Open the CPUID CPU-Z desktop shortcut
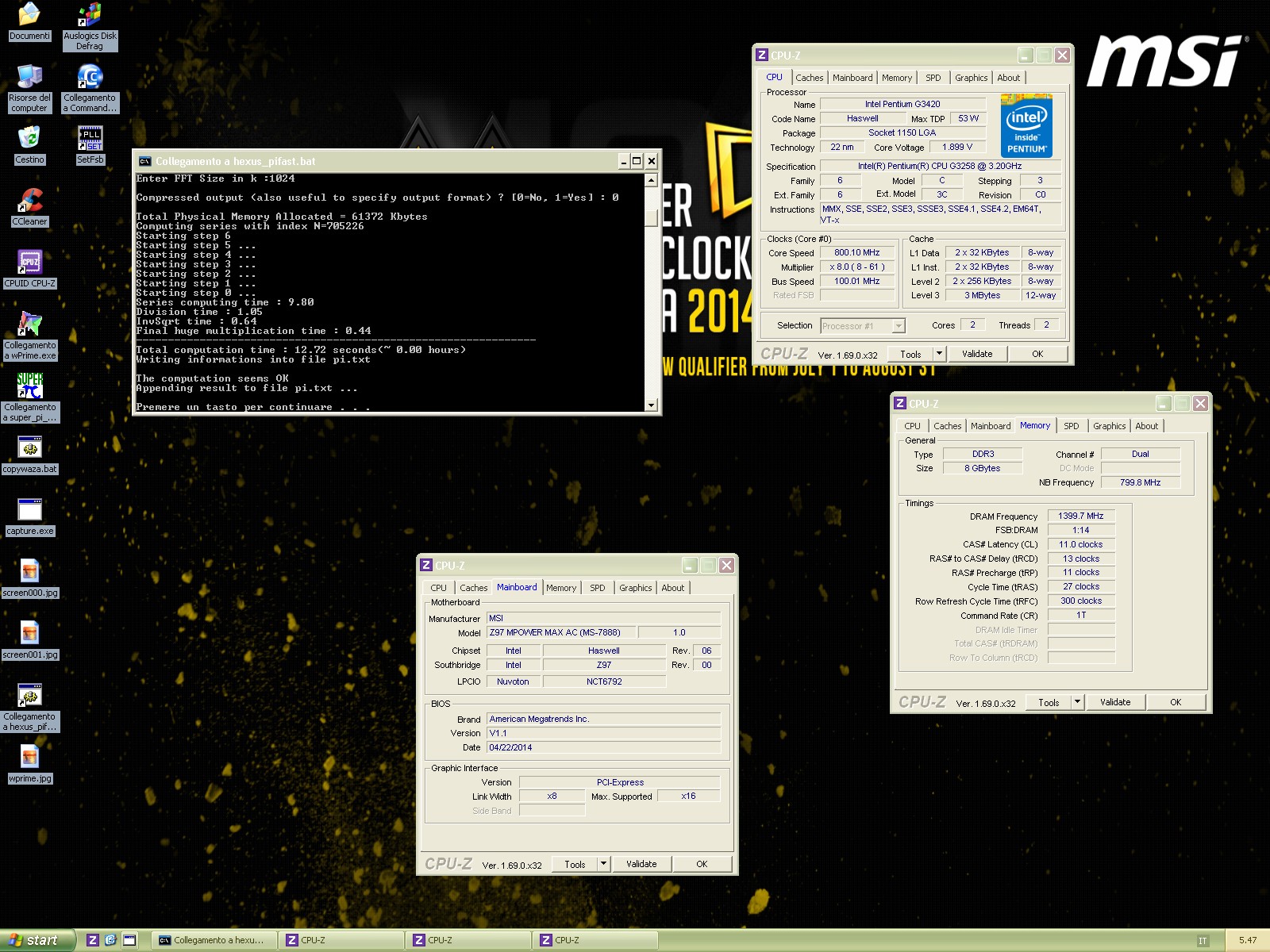 tap(29, 262)
